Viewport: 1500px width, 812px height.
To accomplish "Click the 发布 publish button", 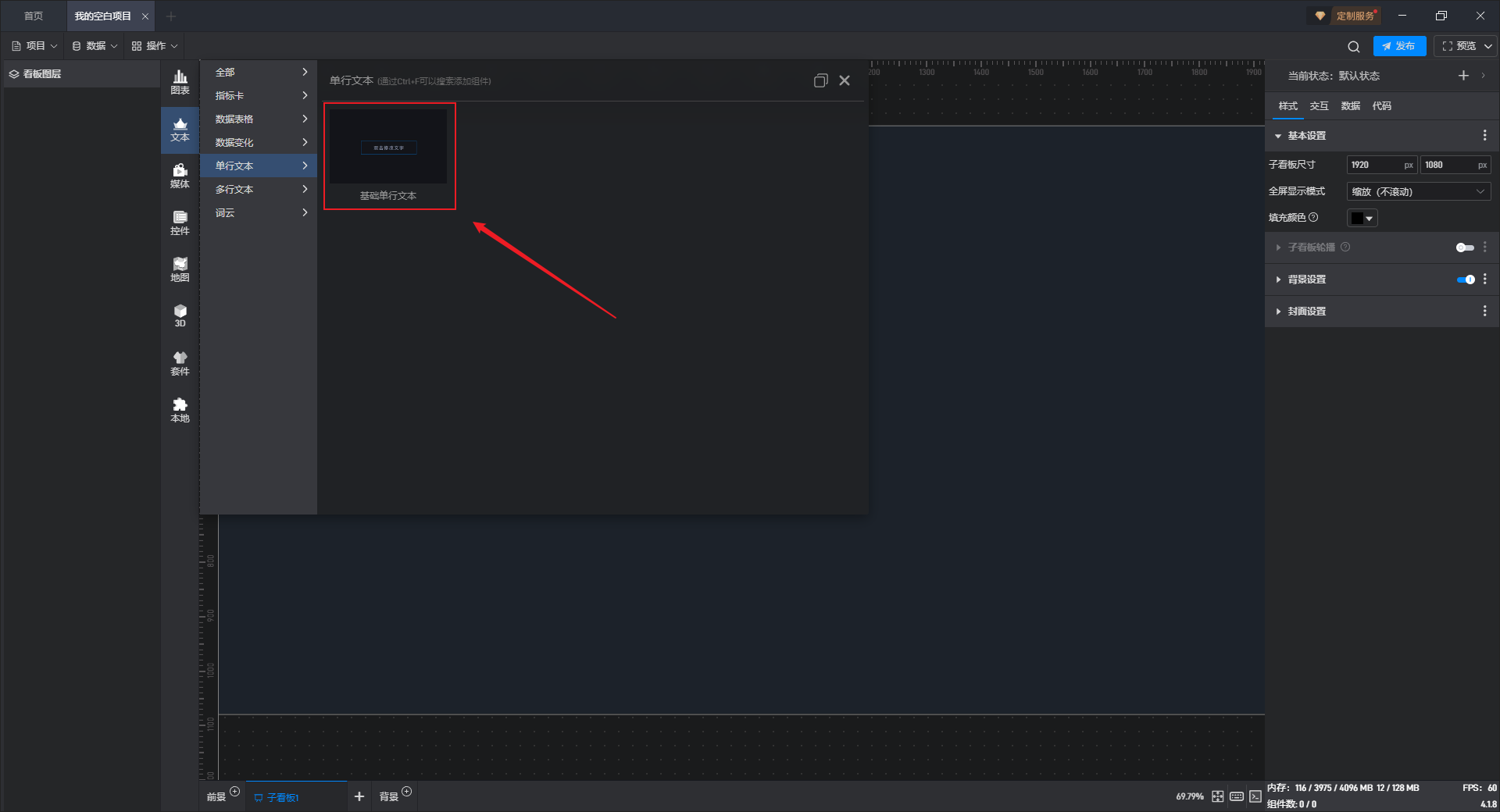I will (x=1399, y=46).
